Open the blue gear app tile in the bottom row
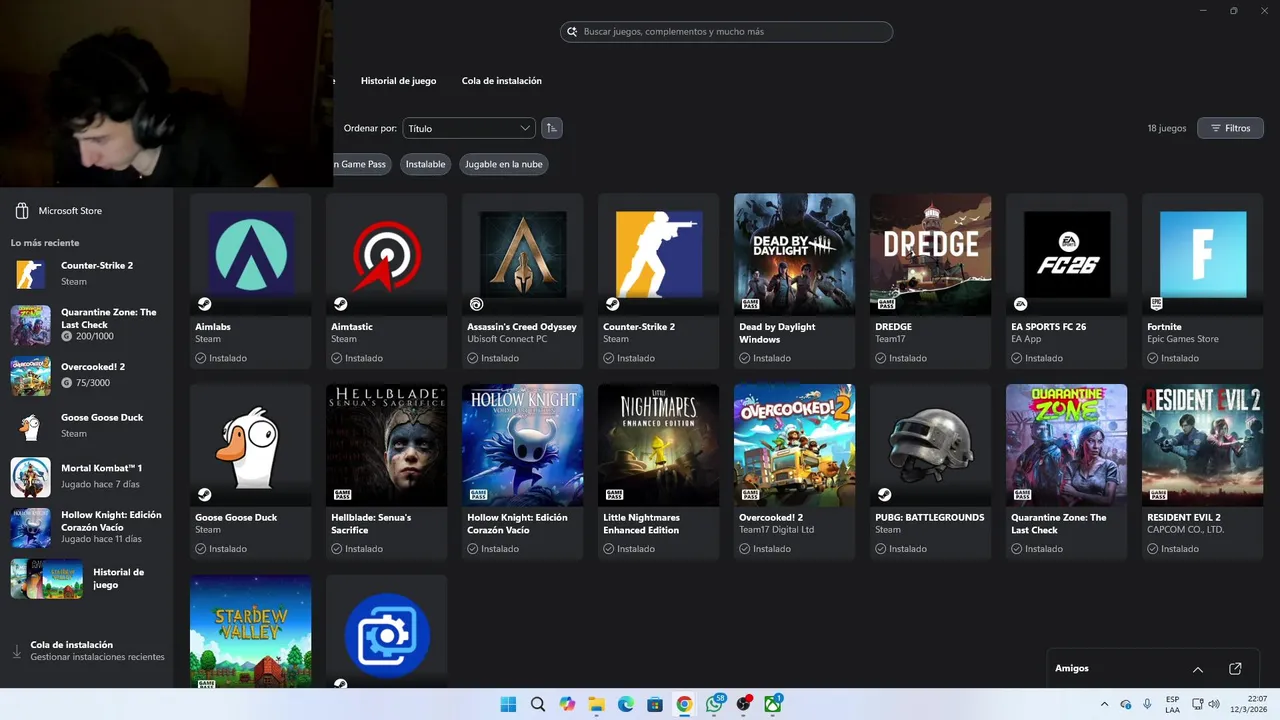 (386, 631)
